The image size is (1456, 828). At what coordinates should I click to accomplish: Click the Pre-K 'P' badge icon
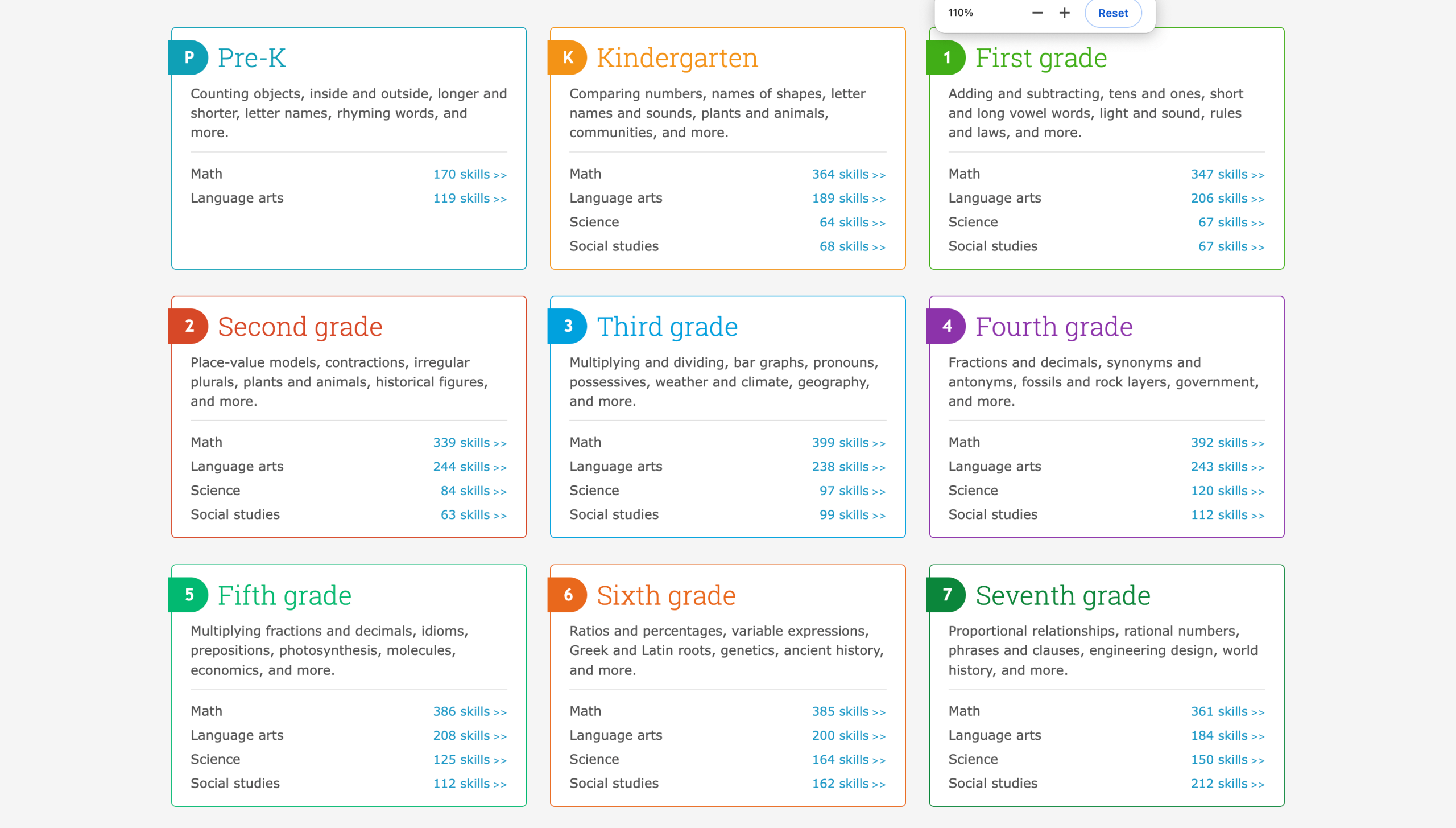click(188, 57)
